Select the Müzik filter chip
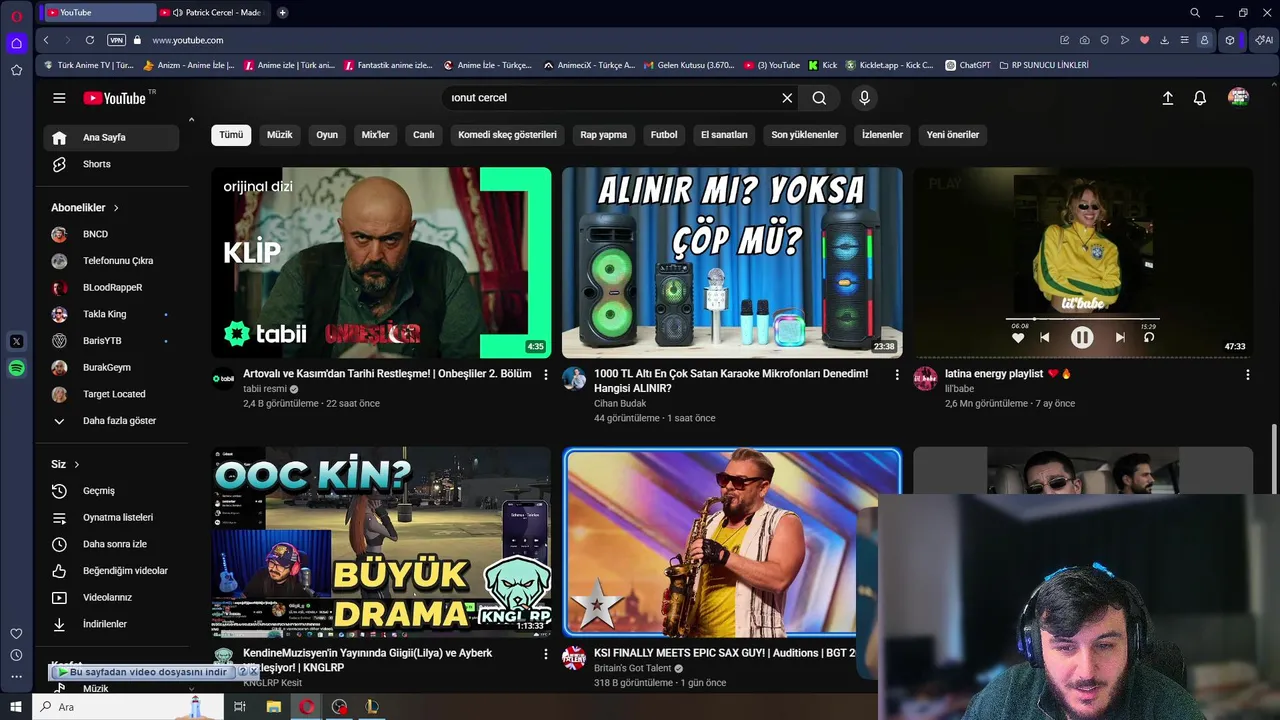Screen dimensions: 1280x720 pos(280,135)
